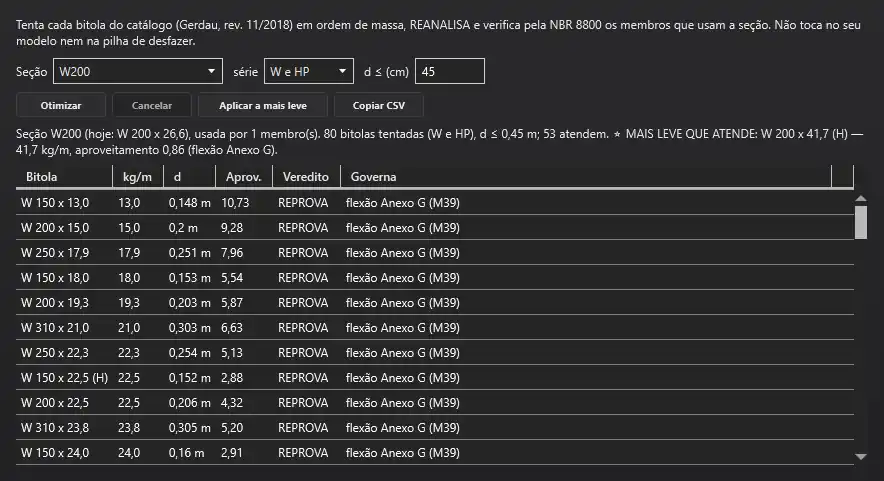Screen dimensions: 884x481
Task: Sort by the Bitola column header
Action: tap(64, 176)
